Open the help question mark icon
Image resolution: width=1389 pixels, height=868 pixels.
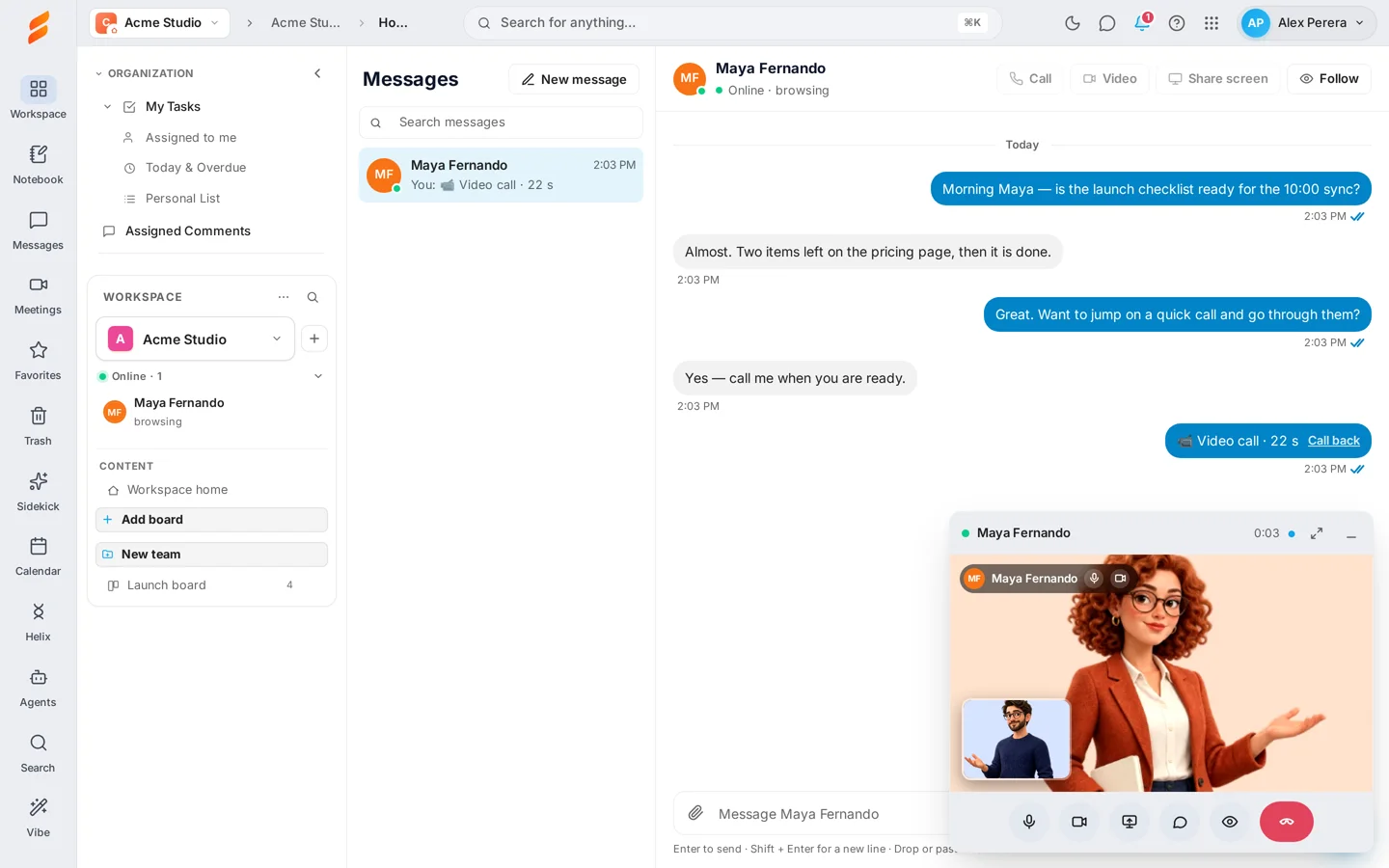(x=1177, y=23)
